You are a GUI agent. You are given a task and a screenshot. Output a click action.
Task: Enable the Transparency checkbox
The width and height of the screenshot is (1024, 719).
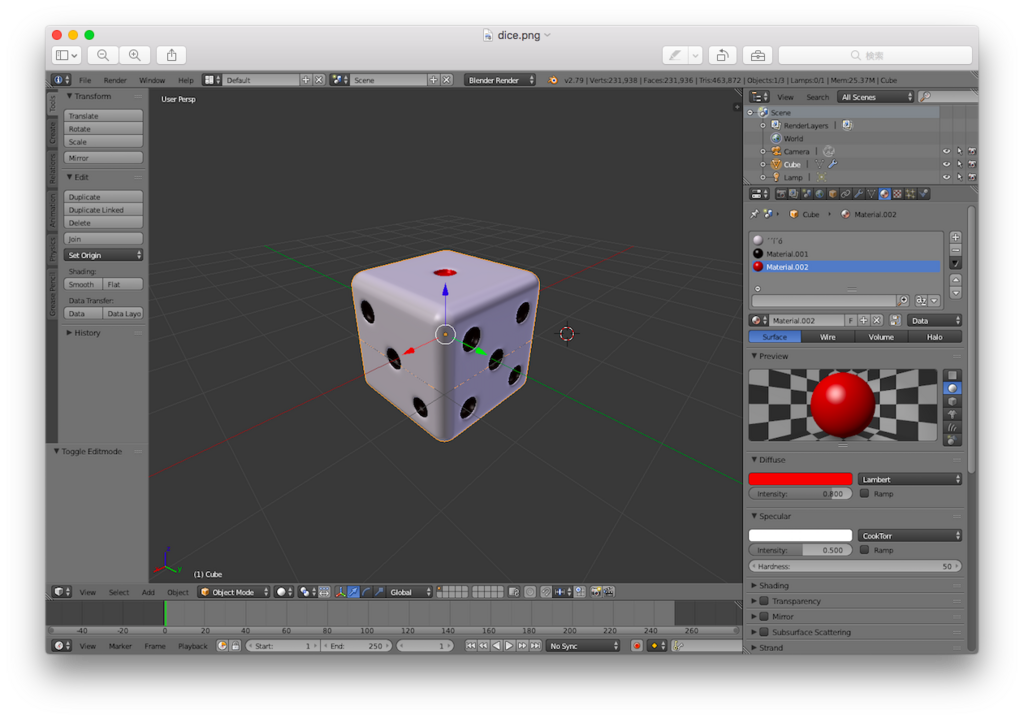tap(764, 601)
